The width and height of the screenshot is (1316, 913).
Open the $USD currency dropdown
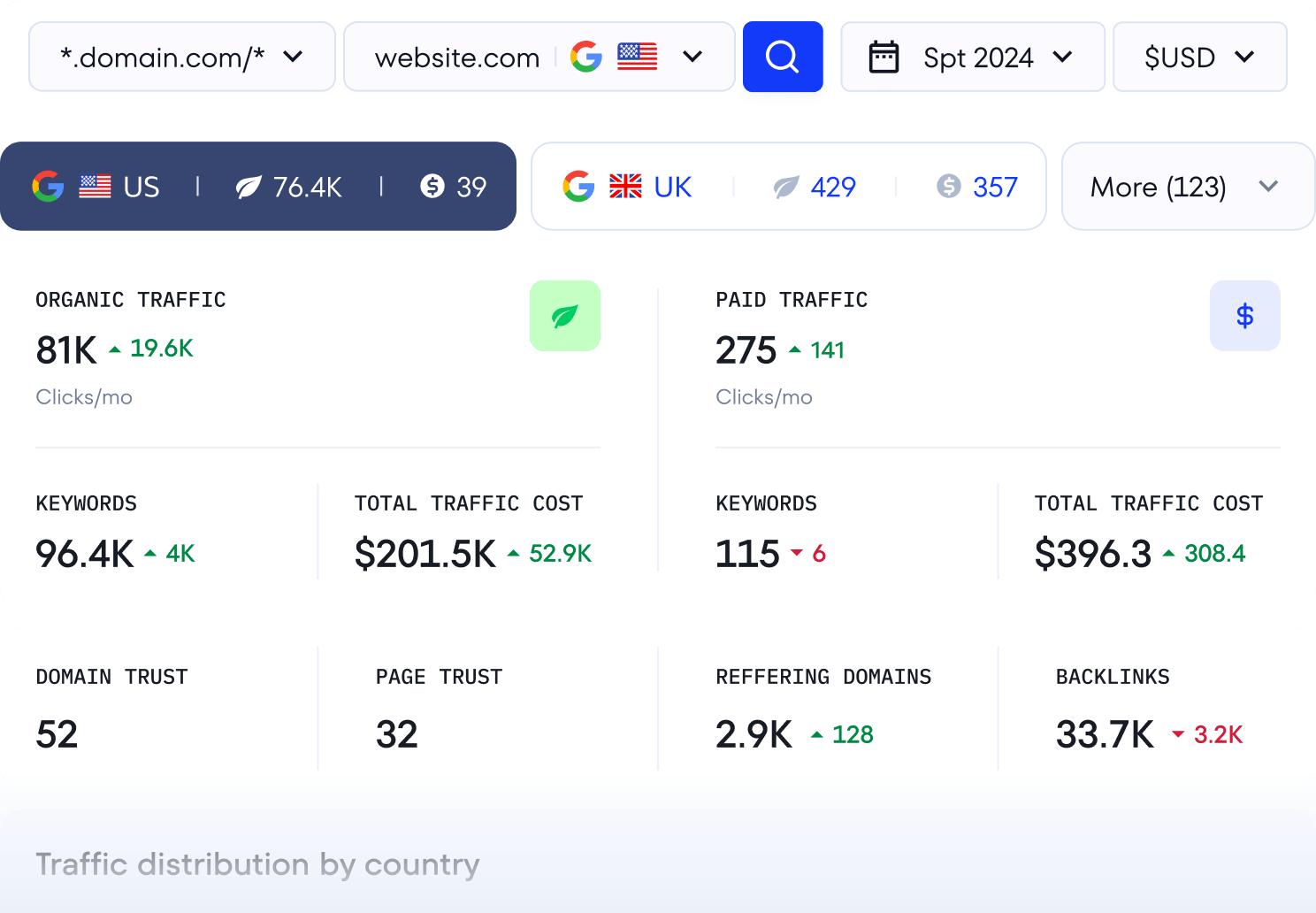1198,58
